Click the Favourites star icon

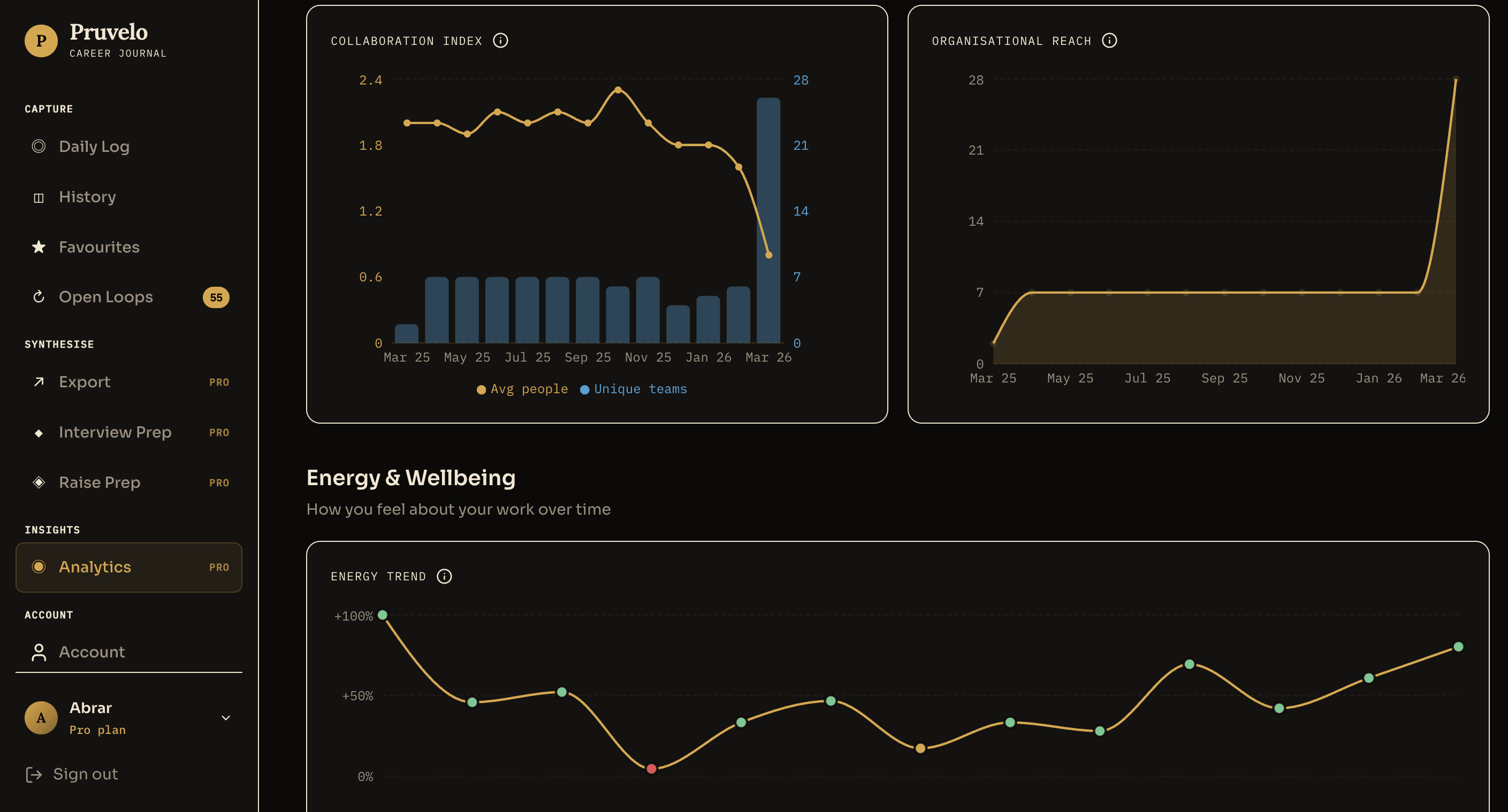click(x=38, y=247)
